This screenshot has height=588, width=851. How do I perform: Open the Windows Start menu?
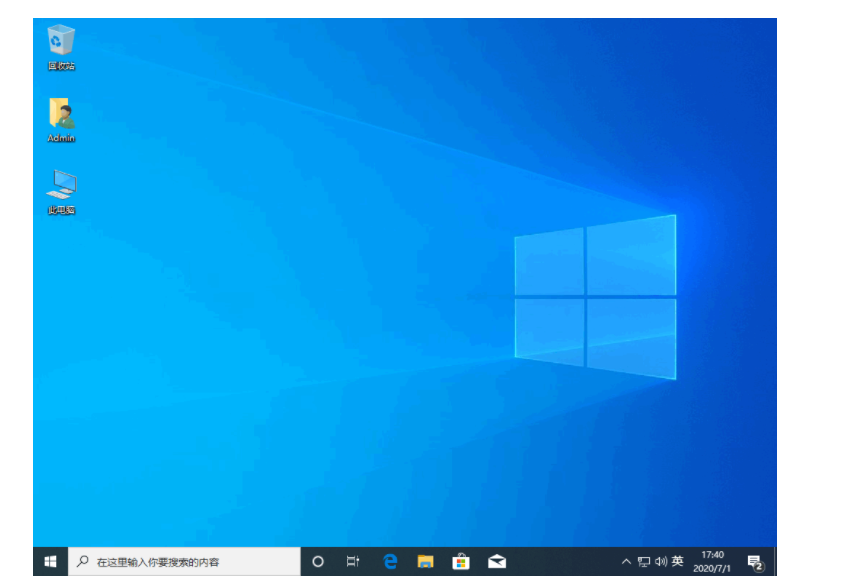[x=50, y=561]
